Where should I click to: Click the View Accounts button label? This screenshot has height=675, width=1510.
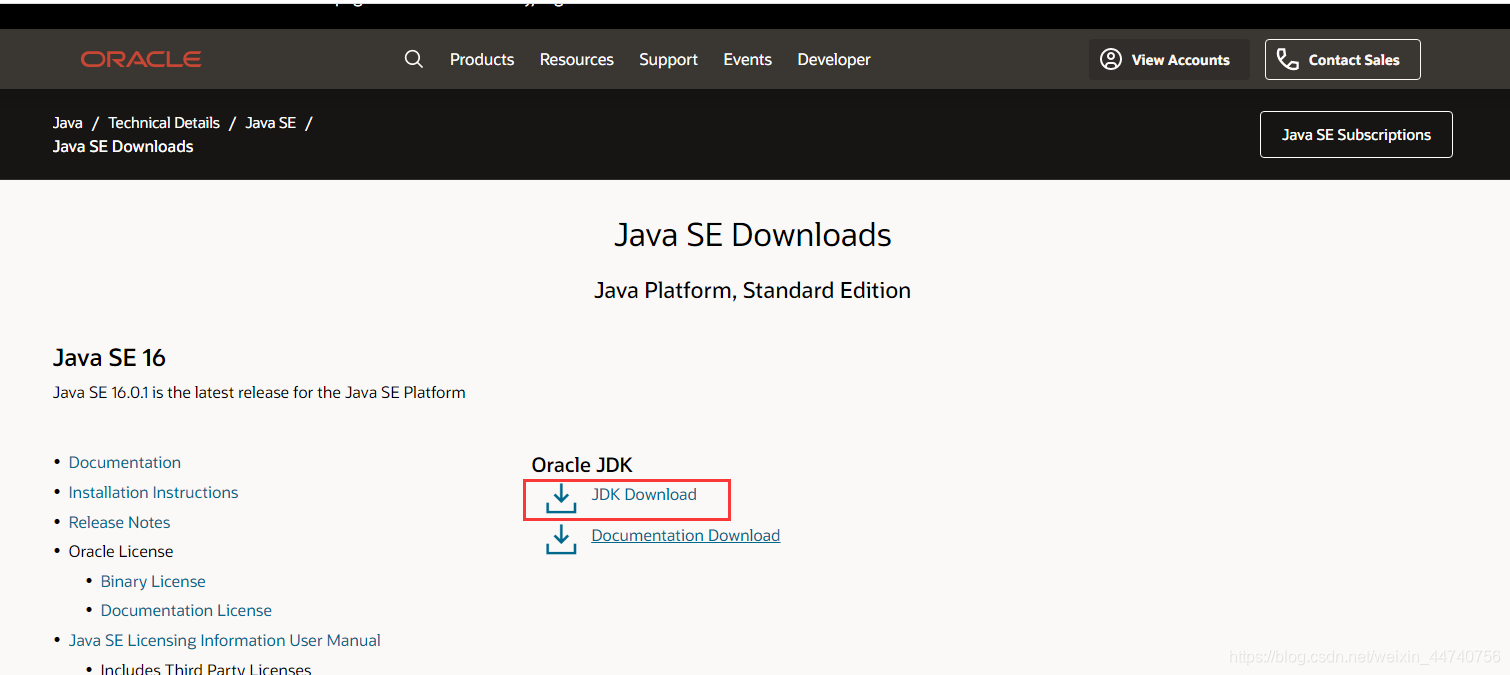pyautogui.click(x=1181, y=60)
